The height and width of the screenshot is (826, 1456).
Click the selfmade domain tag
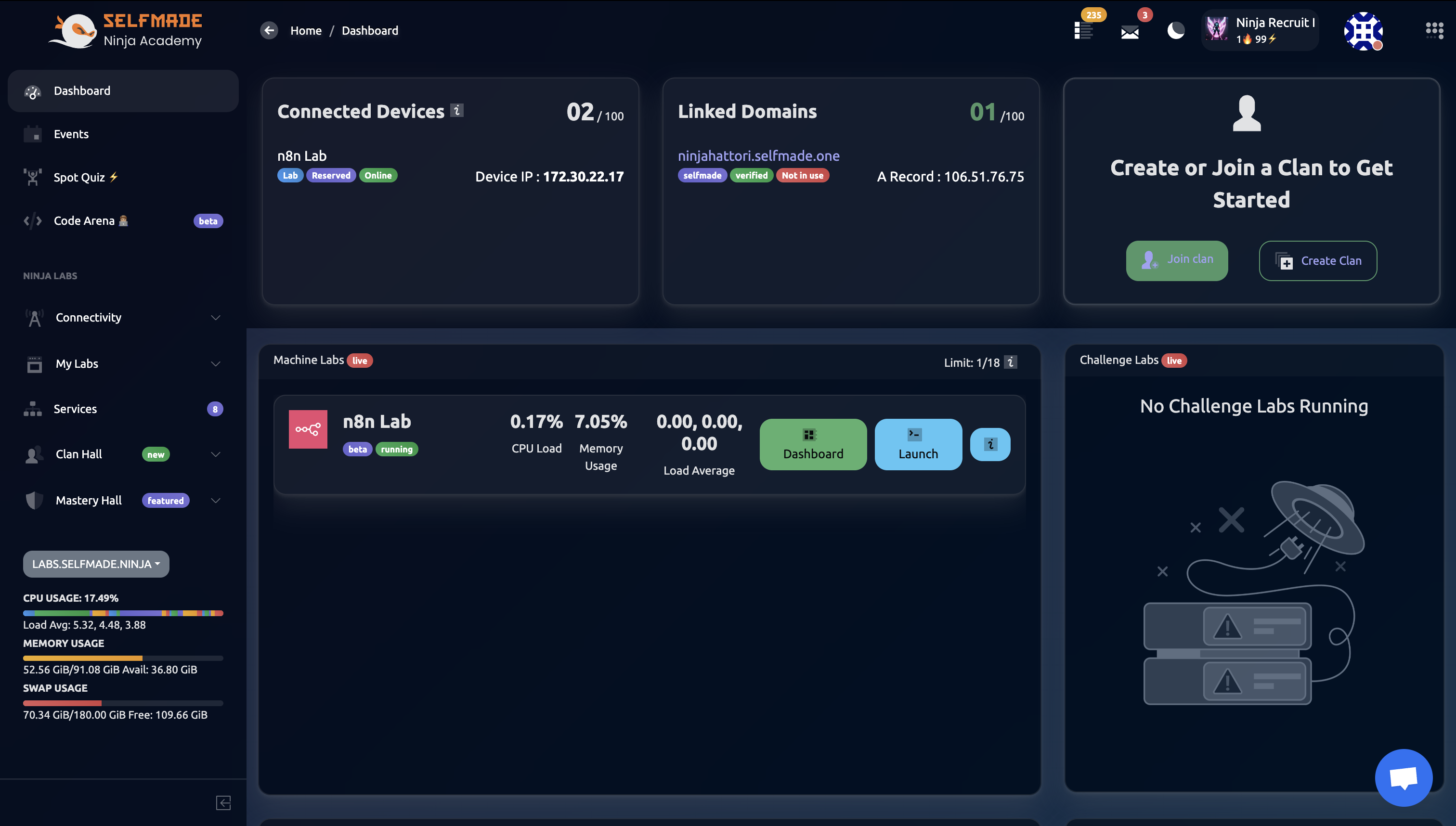702,175
